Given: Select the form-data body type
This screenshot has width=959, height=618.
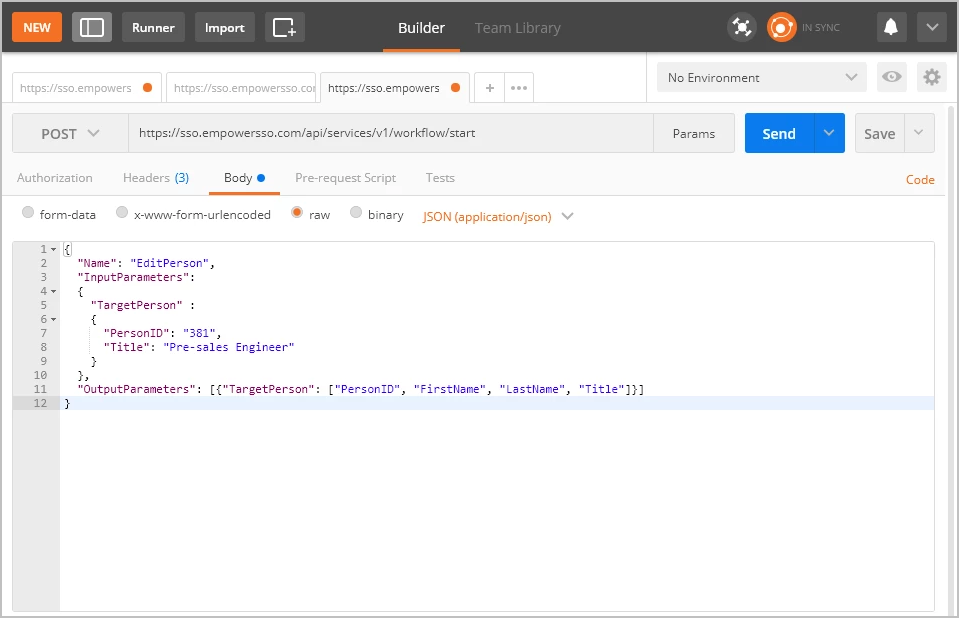Looking at the screenshot, I should point(28,214).
